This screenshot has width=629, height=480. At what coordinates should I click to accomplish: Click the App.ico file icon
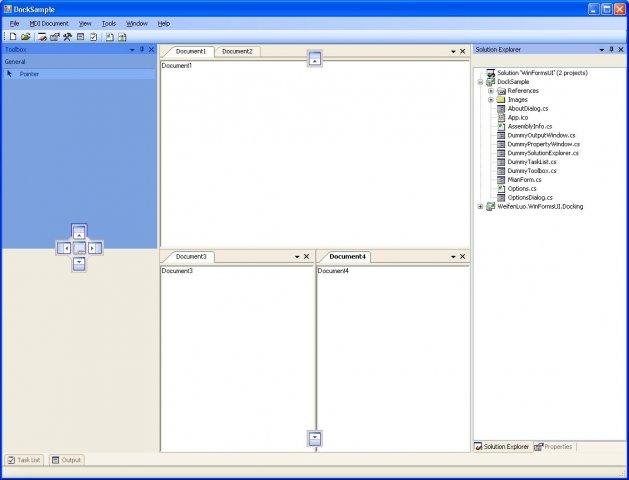coord(501,117)
